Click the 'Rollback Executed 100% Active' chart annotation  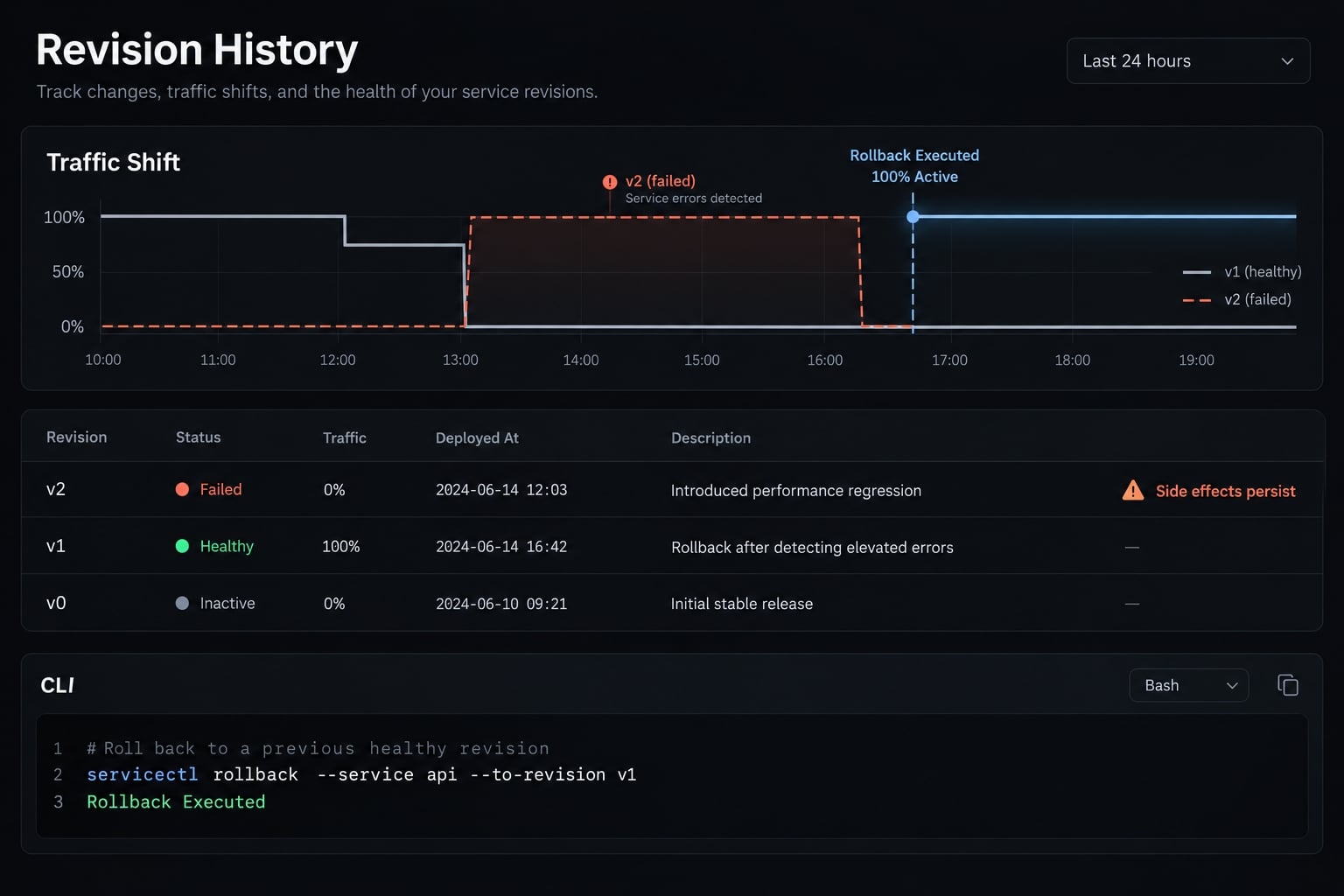point(914,165)
